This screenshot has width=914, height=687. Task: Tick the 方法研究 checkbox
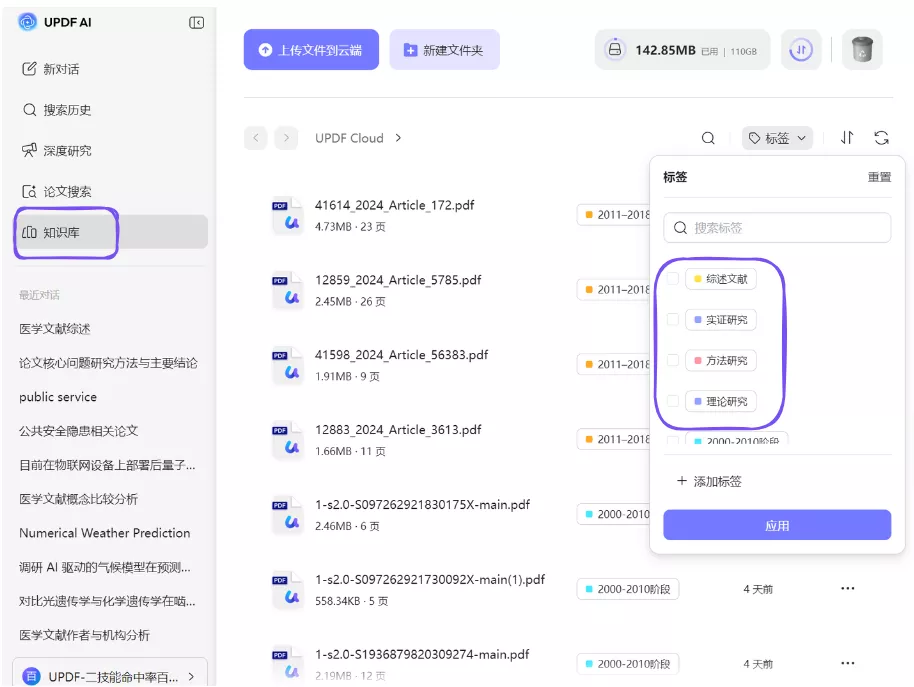675,361
